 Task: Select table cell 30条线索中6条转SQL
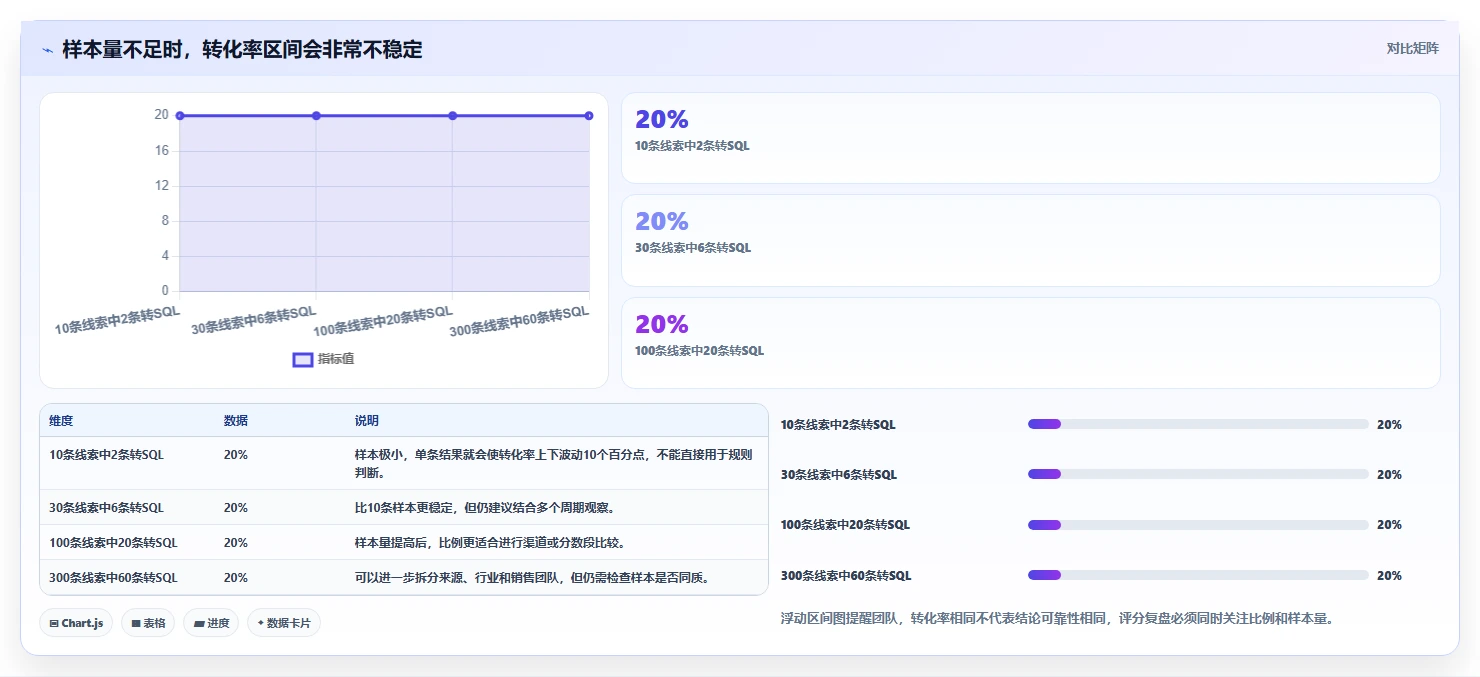(x=106, y=508)
